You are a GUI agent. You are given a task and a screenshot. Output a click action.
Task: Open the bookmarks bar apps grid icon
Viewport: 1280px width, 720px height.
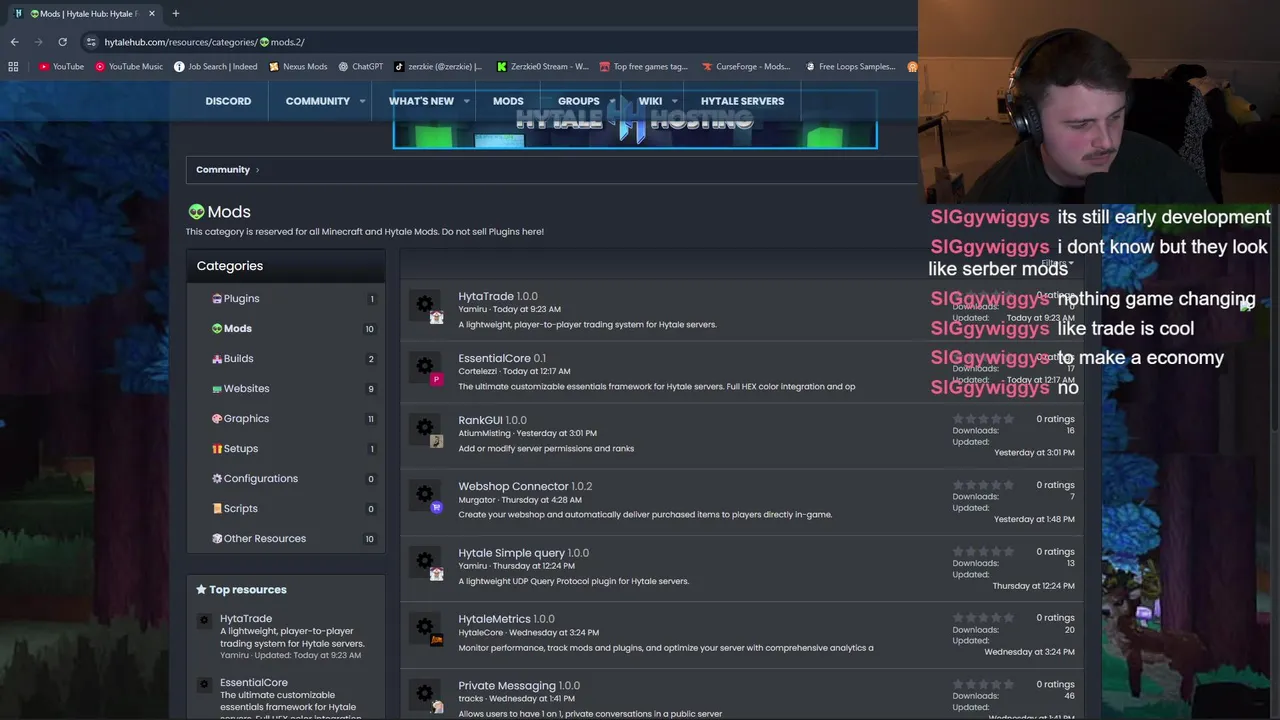13,67
